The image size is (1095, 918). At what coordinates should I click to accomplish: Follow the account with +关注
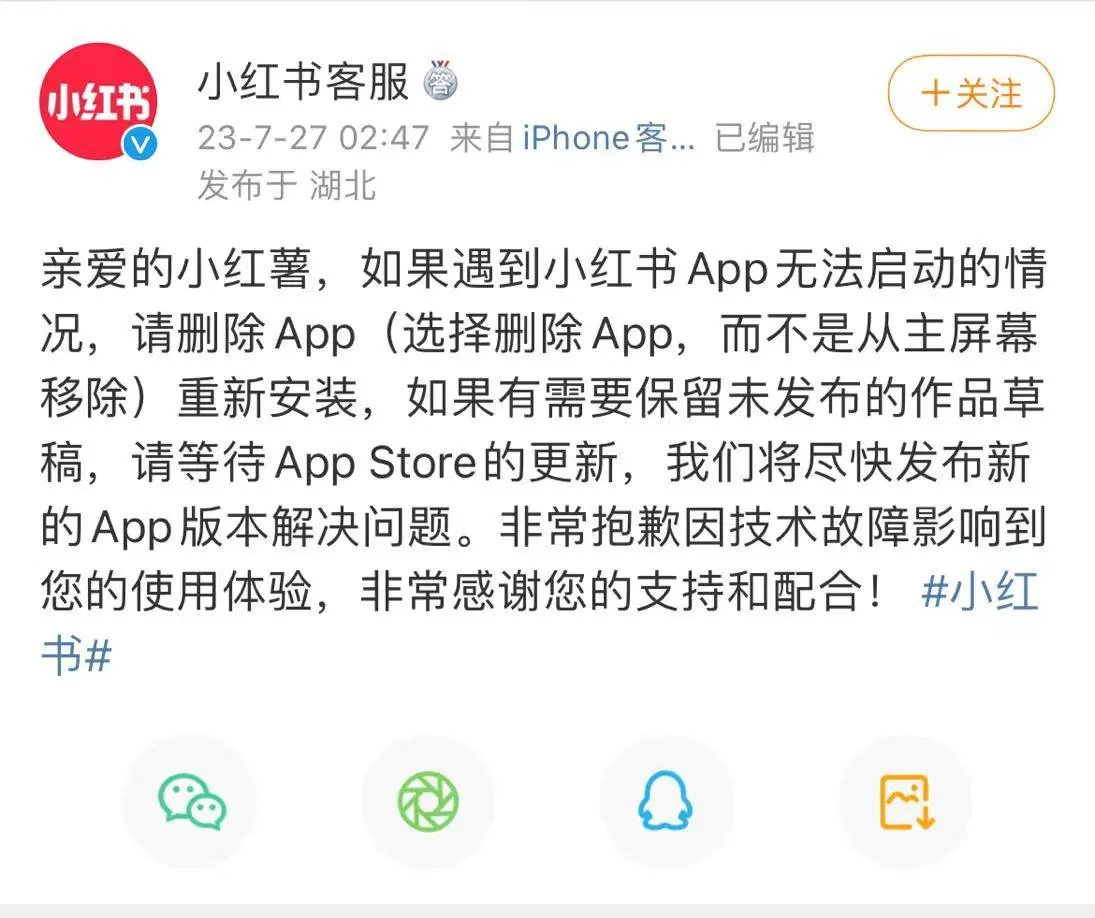point(971,93)
